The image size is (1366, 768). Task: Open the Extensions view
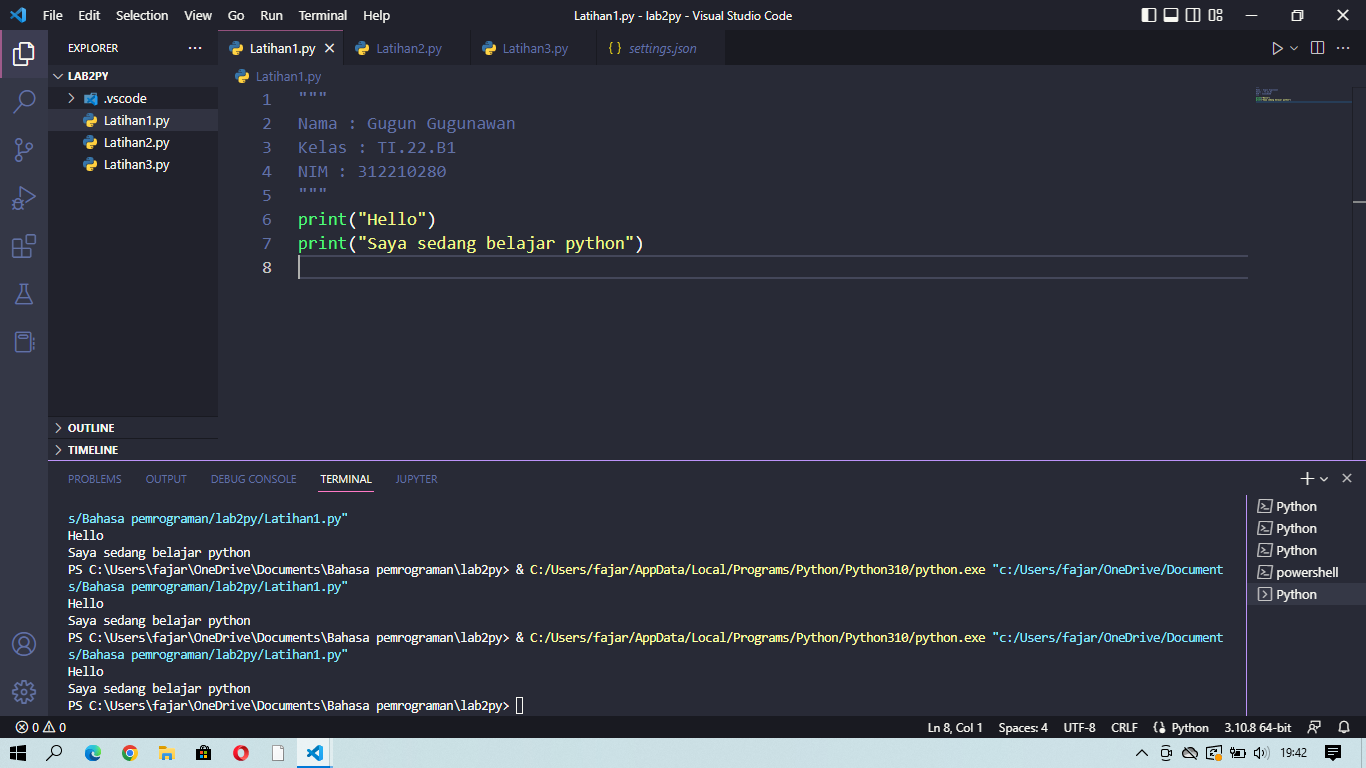point(24,246)
